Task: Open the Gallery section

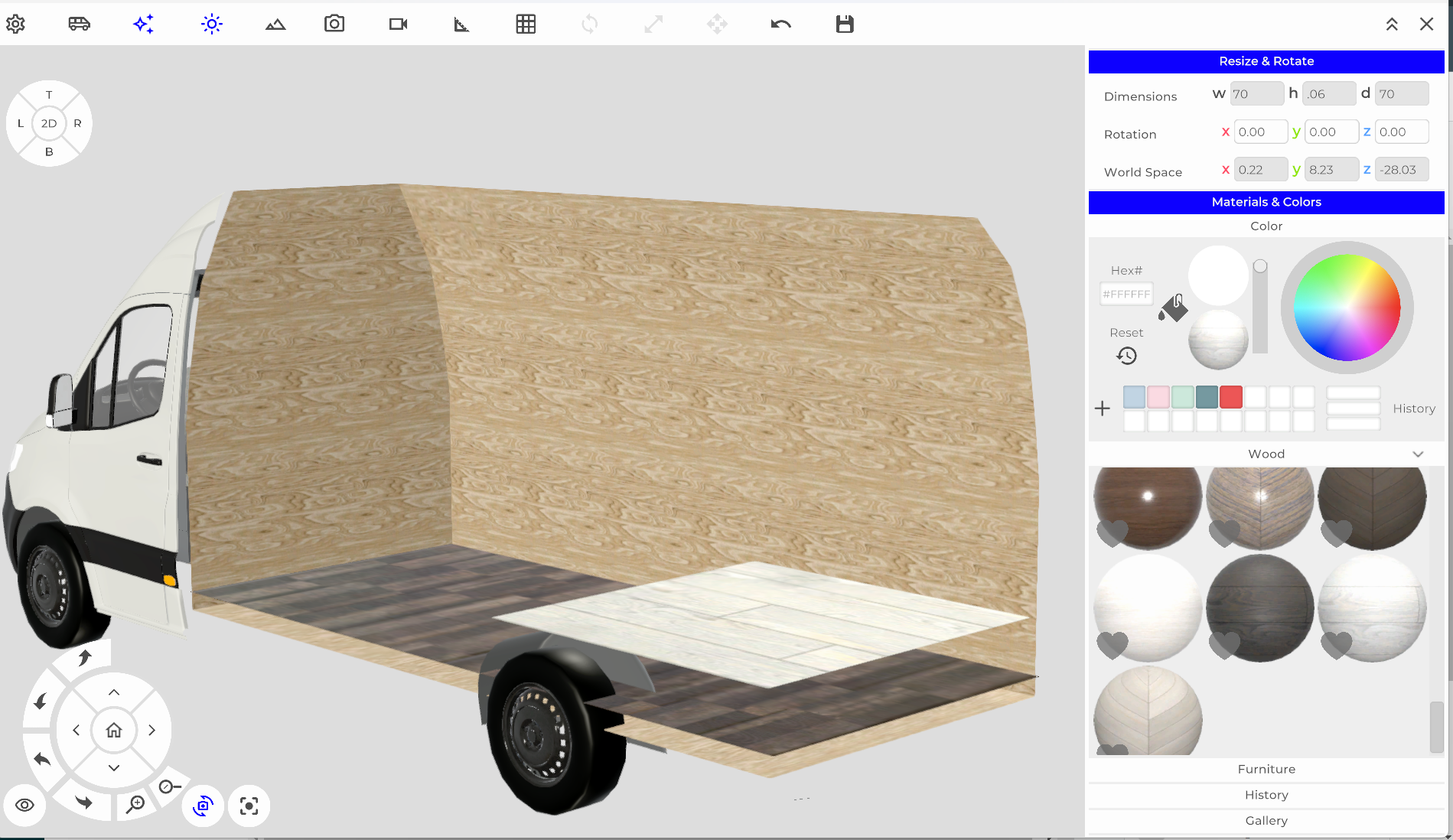Action: pos(1266,820)
